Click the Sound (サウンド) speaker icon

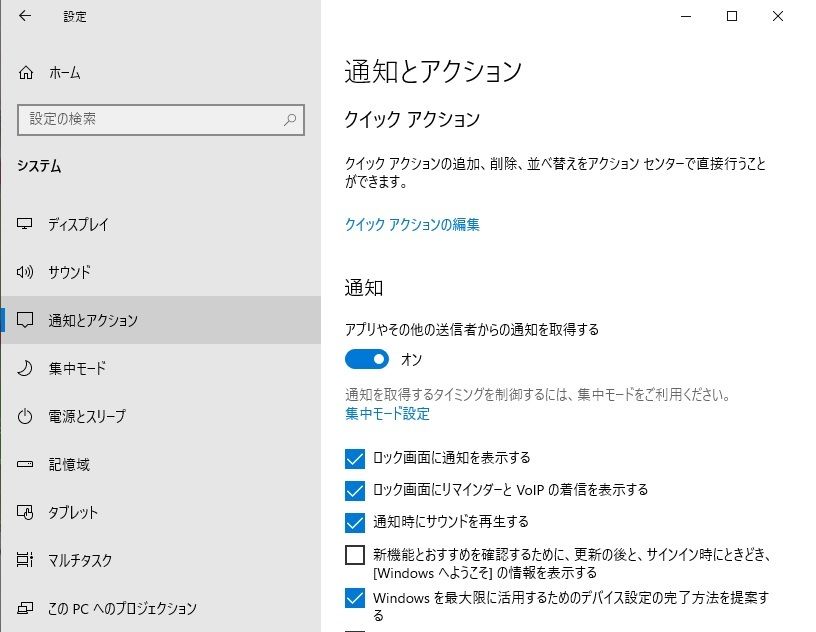pos(24,272)
